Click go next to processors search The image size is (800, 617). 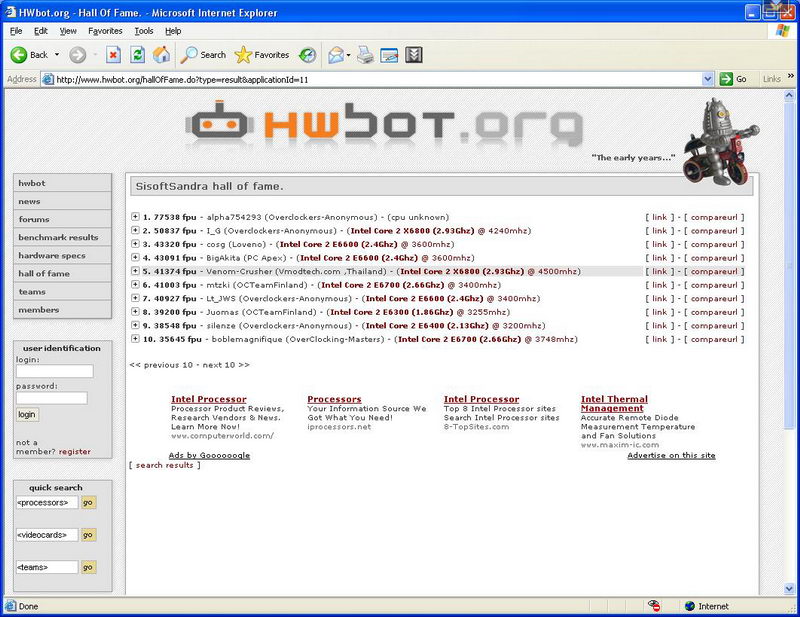(x=88, y=503)
